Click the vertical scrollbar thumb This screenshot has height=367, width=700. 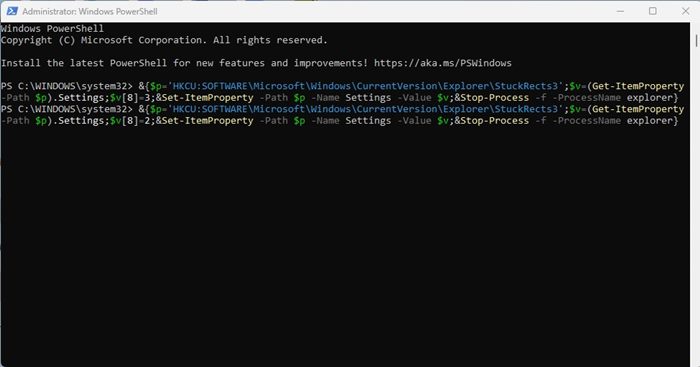696,40
